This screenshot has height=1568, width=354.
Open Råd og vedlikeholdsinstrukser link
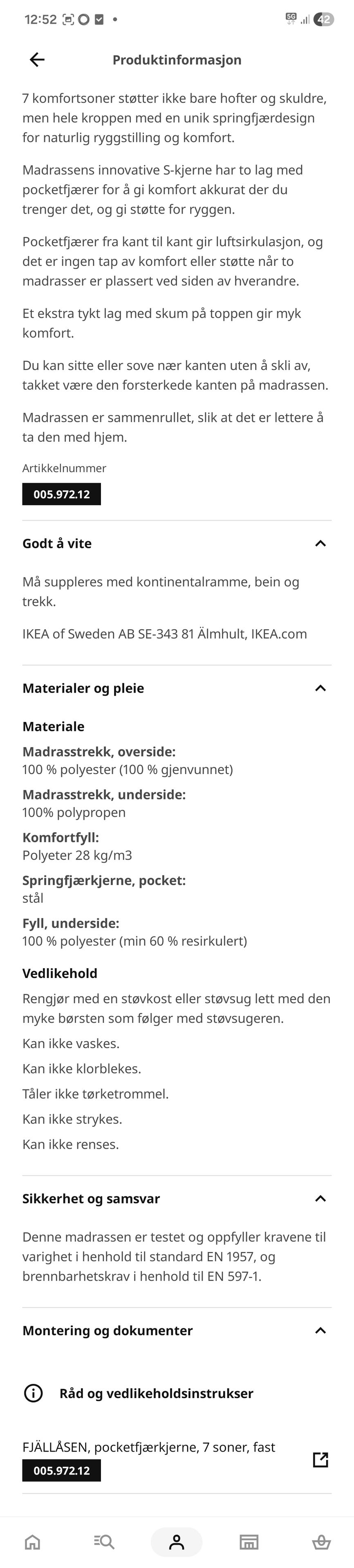156,1393
